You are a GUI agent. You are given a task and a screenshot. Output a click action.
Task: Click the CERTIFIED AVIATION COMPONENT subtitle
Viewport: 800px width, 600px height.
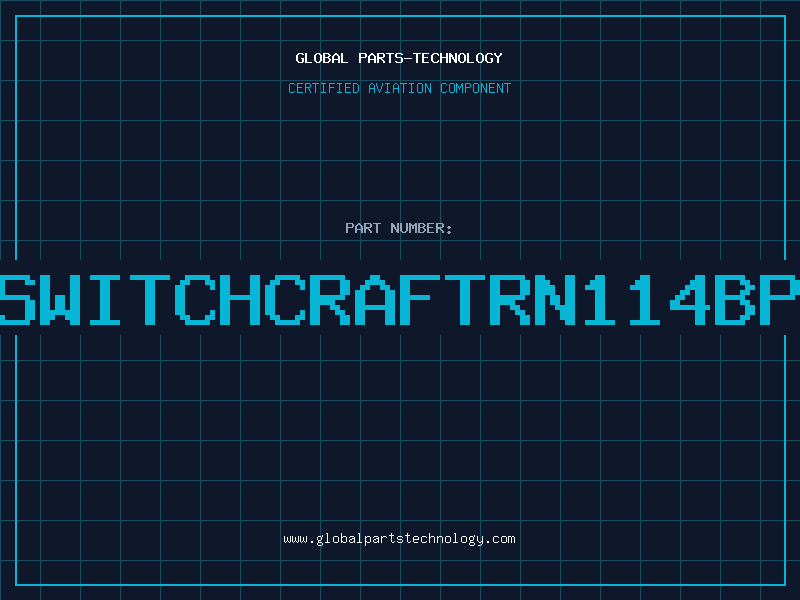(399, 88)
